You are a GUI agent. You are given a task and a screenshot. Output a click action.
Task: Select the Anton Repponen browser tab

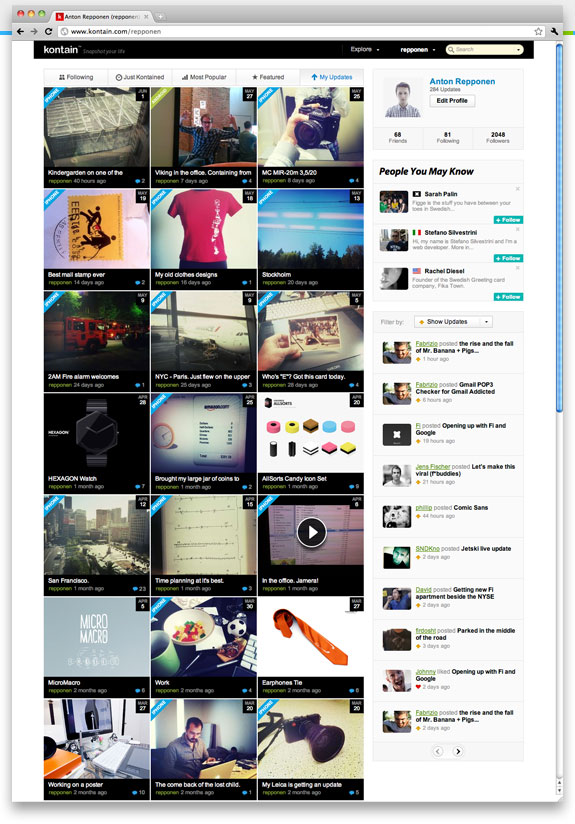(102, 17)
